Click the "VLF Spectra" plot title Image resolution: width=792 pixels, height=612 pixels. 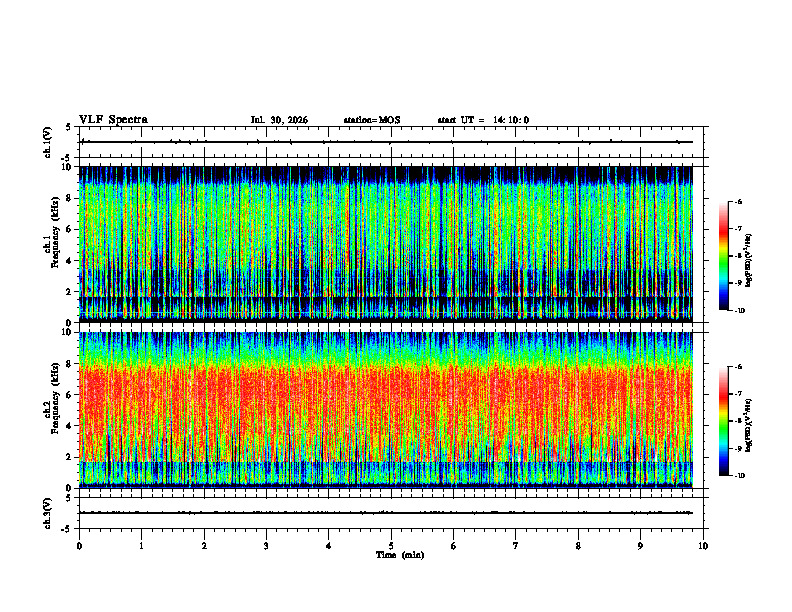click(x=114, y=120)
